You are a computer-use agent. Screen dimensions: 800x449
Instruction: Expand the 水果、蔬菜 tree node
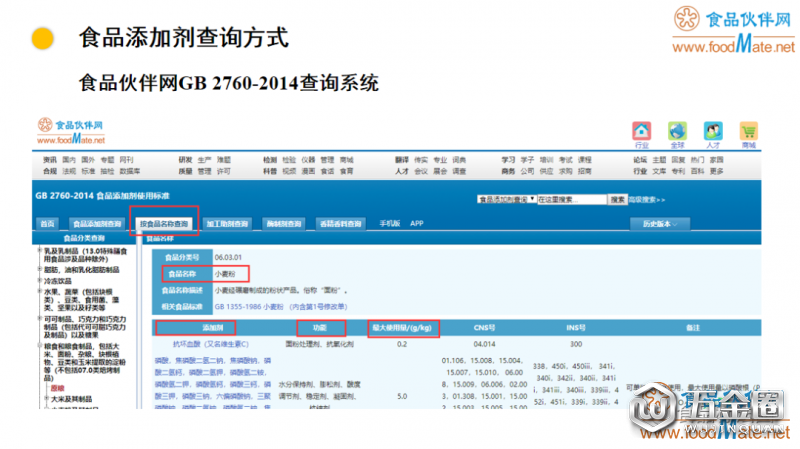point(39,292)
